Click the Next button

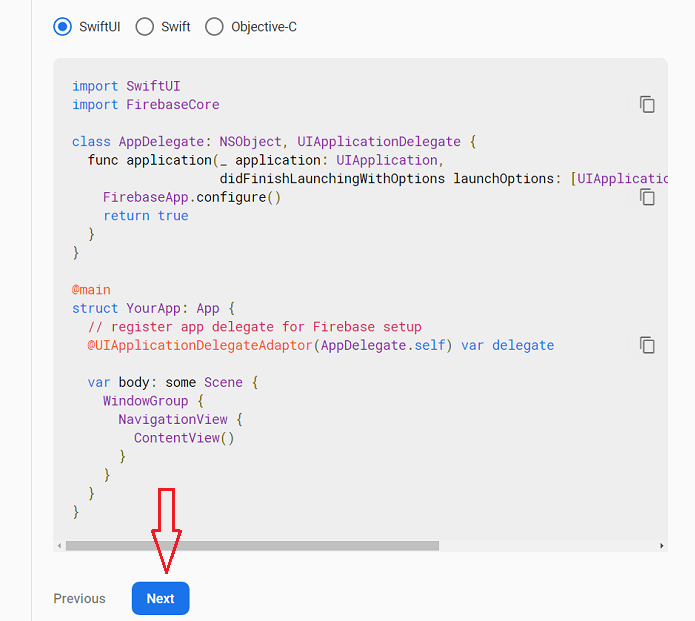(x=160, y=598)
